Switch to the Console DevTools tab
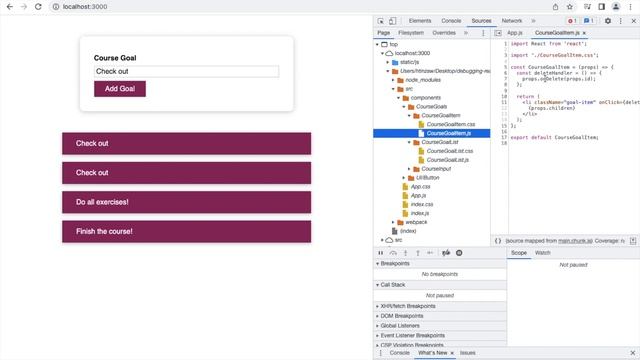The height and width of the screenshot is (360, 640). click(x=451, y=21)
